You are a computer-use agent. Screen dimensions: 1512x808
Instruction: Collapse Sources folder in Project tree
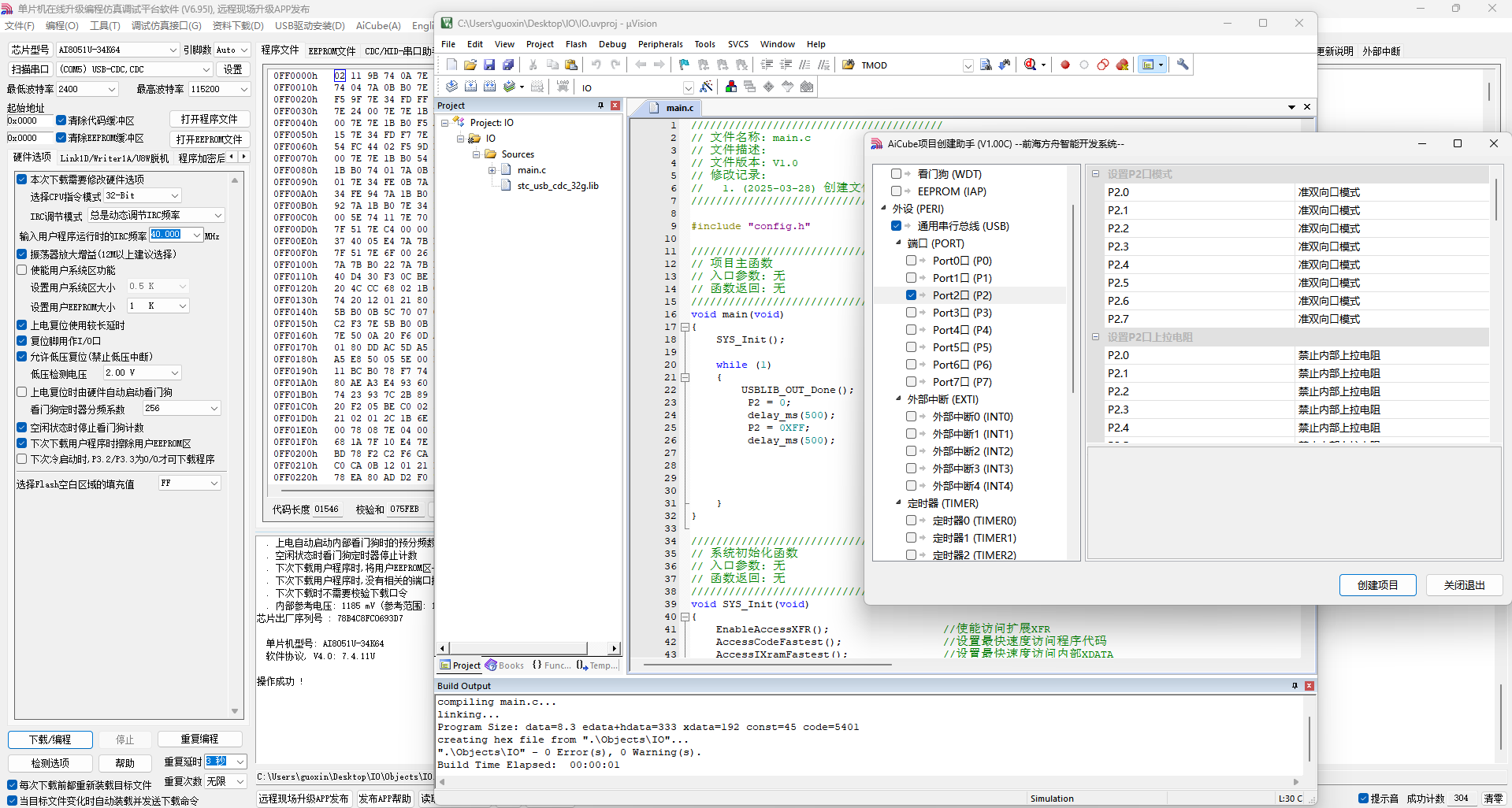(x=476, y=154)
